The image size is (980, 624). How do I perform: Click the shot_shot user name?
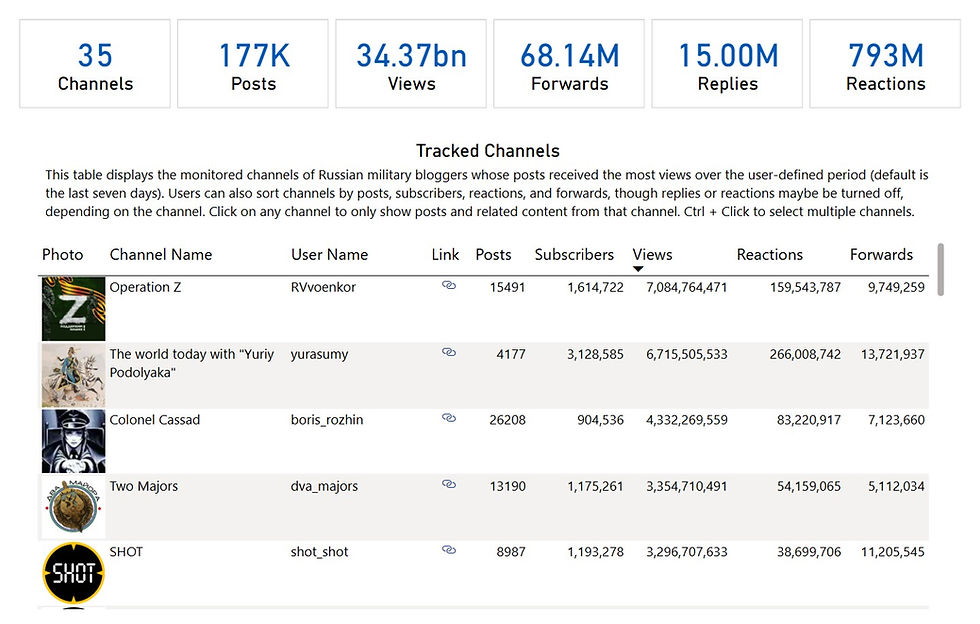tap(319, 552)
